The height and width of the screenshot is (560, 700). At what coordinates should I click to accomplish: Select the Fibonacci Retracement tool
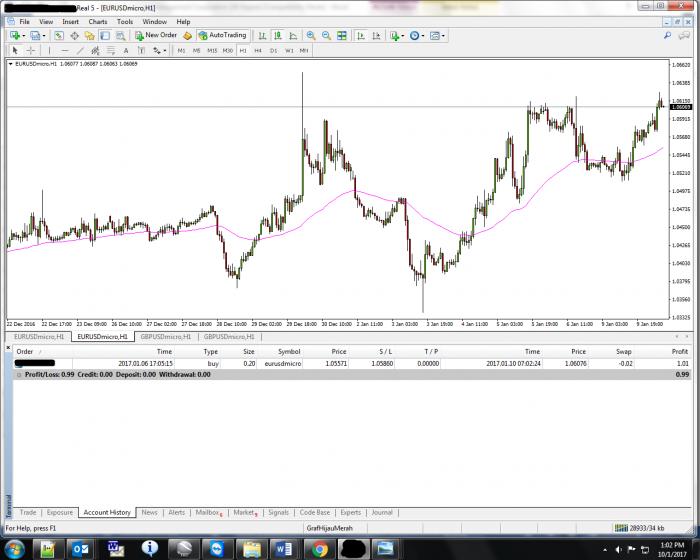pos(111,50)
